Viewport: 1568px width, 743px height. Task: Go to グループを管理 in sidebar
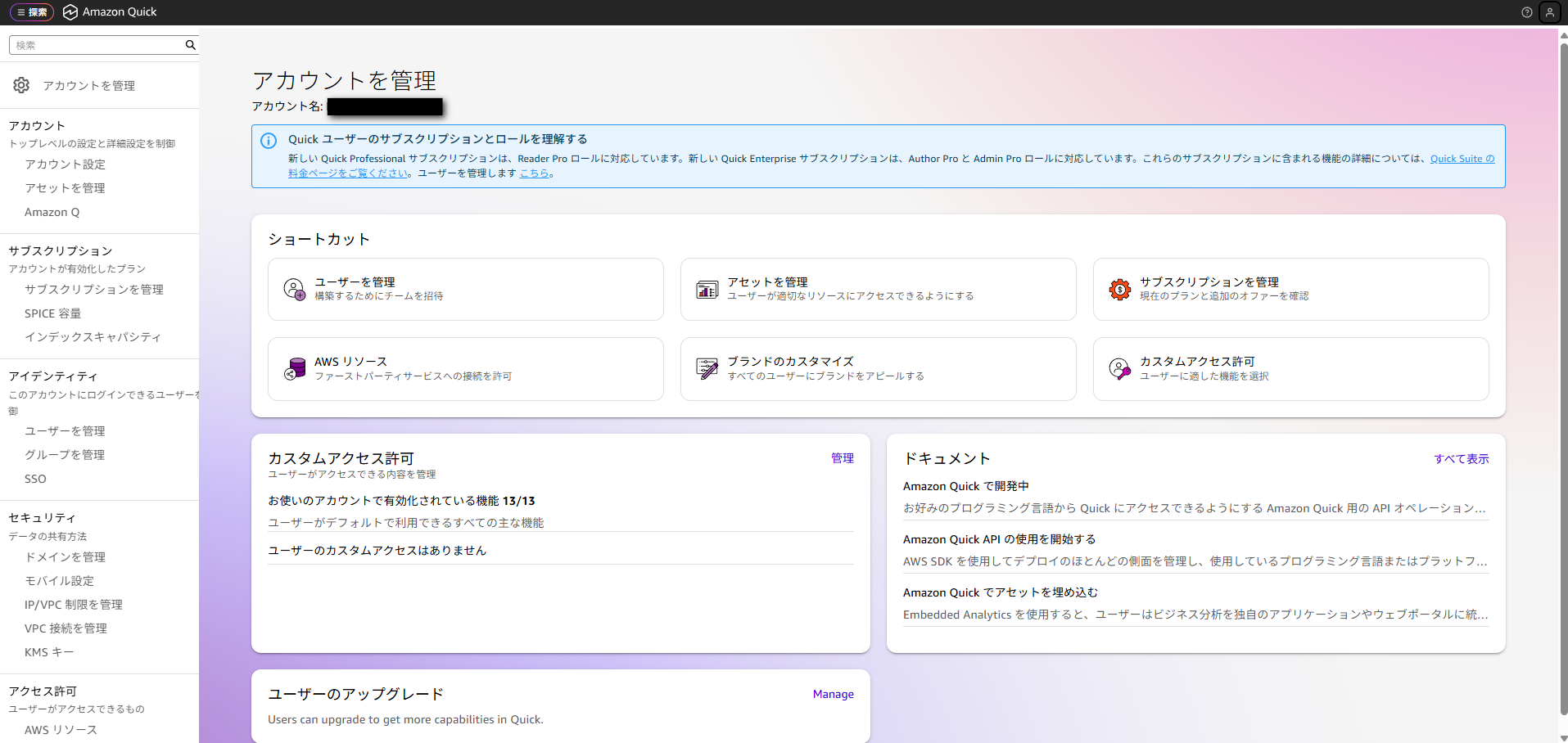[65, 455]
